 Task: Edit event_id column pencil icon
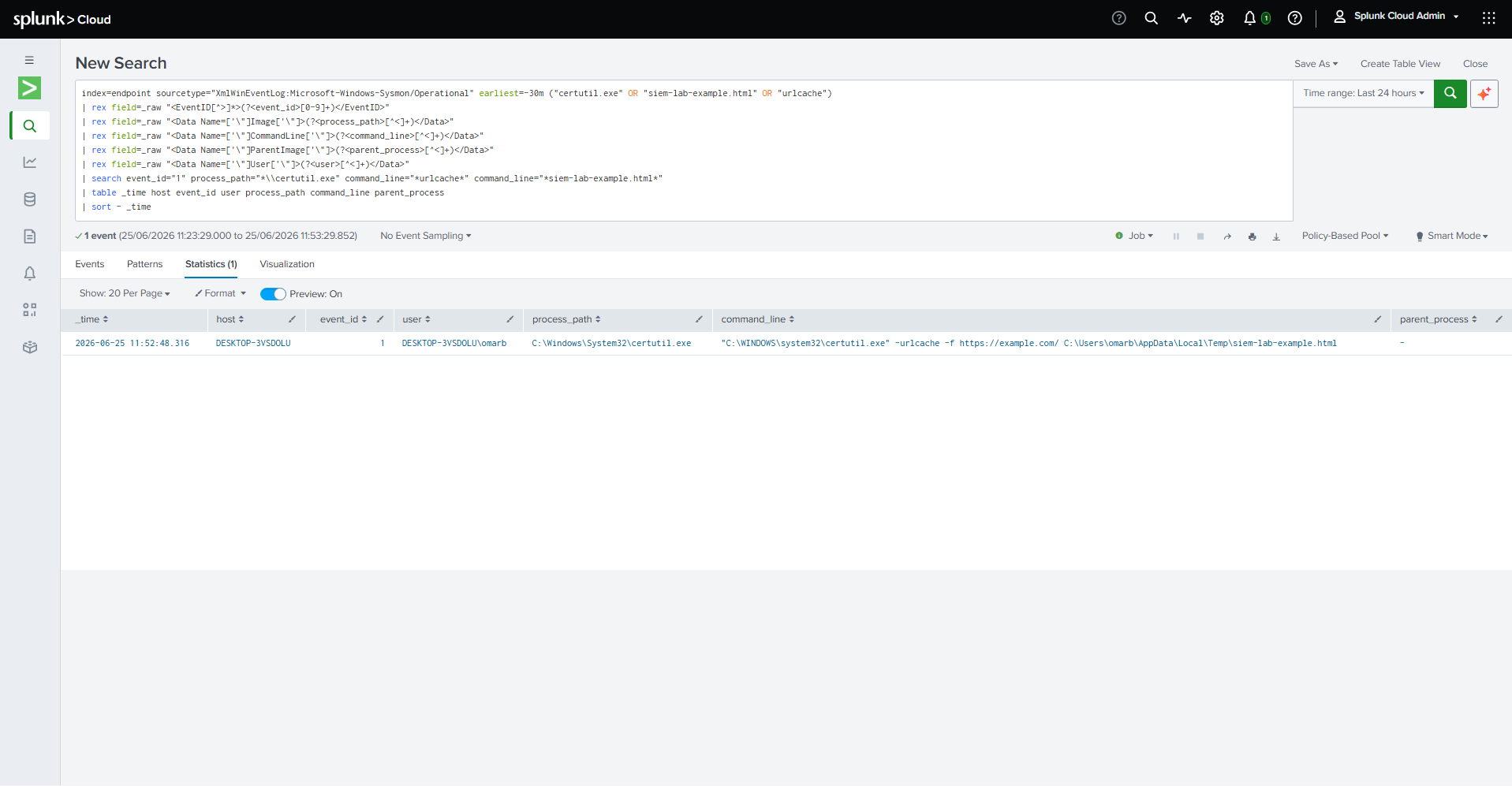(380, 319)
